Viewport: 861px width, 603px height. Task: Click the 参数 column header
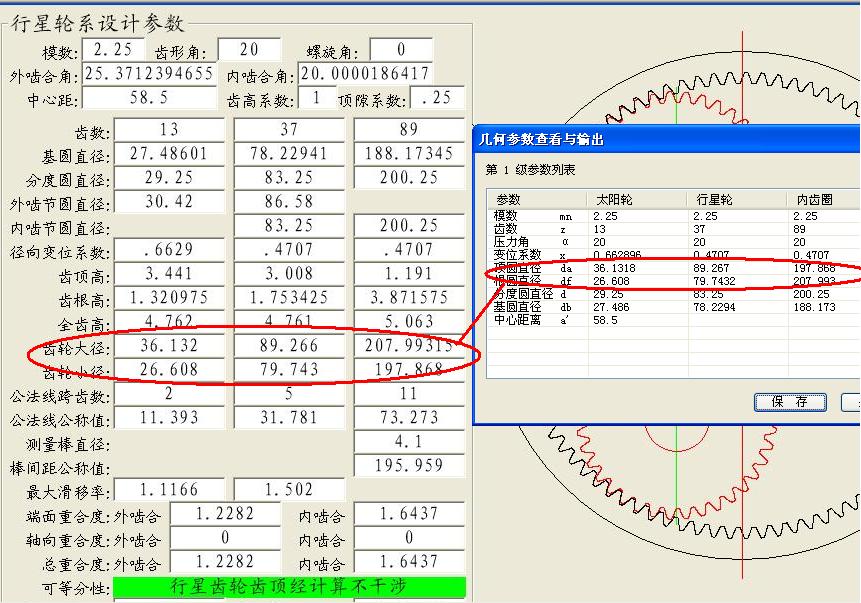pos(538,199)
